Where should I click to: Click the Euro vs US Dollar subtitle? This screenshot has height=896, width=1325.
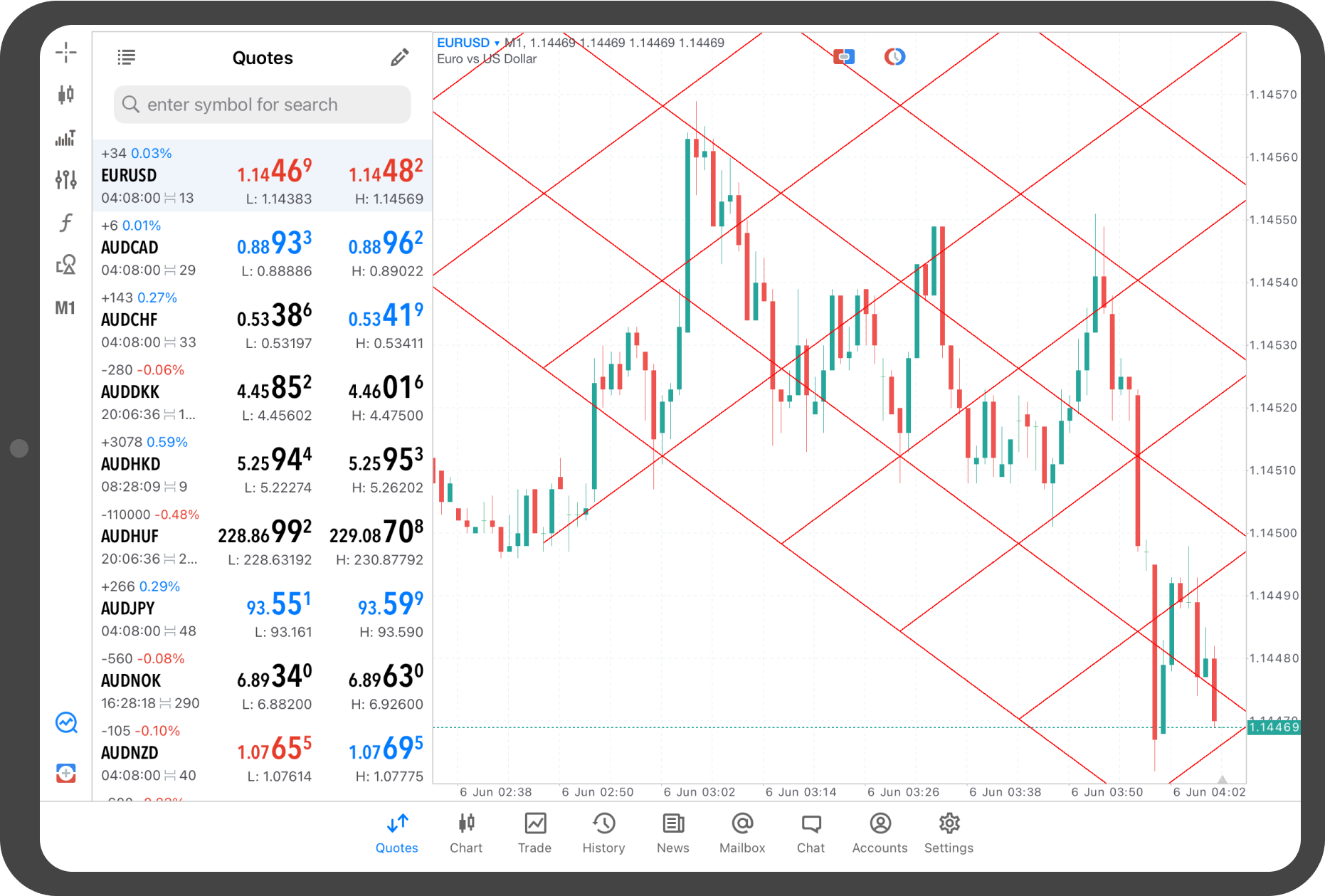tap(487, 59)
